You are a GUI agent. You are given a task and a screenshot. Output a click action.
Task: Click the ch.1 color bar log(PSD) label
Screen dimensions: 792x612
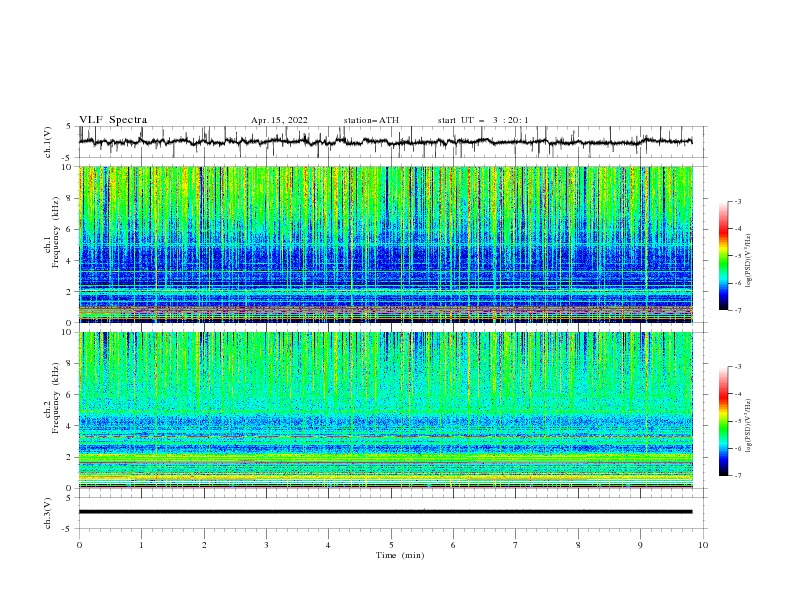point(748,261)
